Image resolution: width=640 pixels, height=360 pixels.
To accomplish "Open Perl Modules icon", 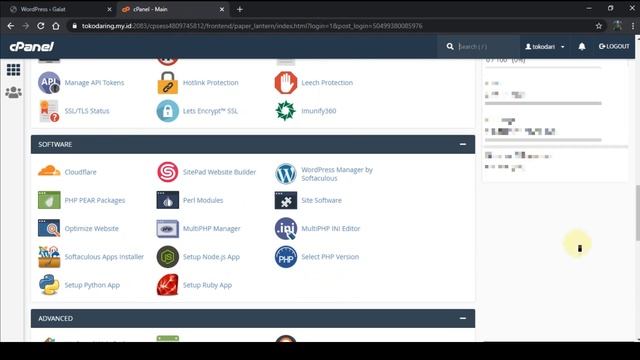I will (167, 200).
